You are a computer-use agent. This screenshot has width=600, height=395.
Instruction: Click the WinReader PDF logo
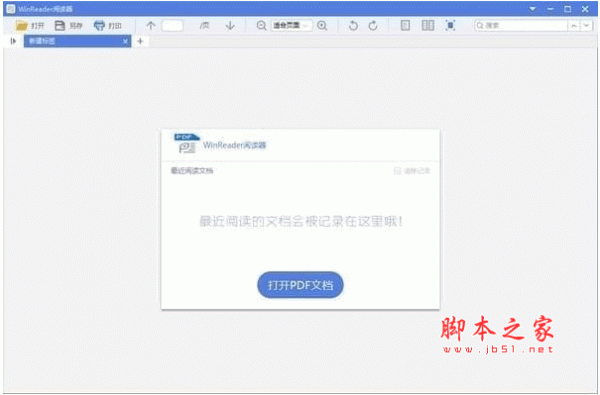point(187,144)
